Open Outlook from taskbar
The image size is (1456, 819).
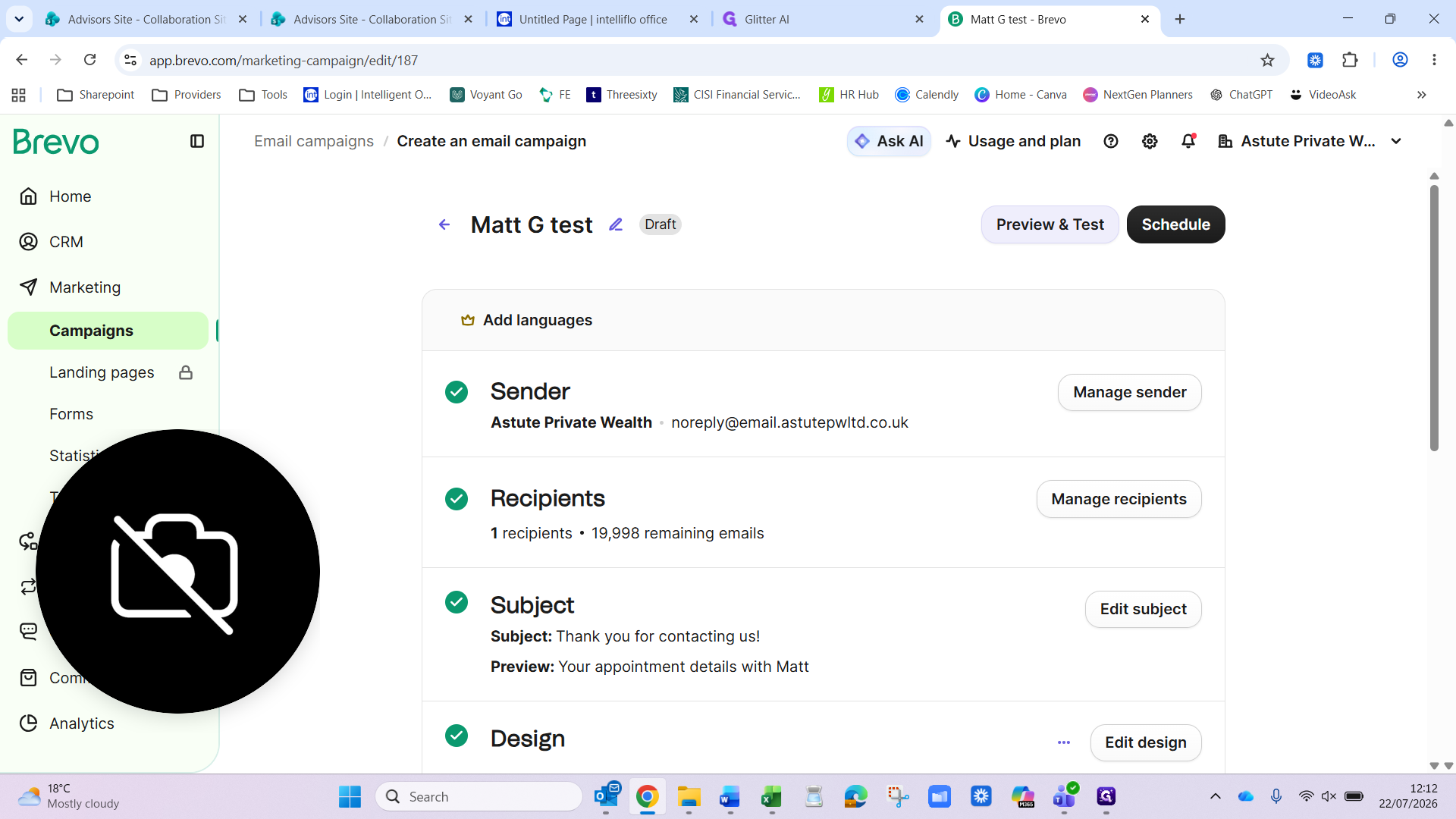click(607, 796)
